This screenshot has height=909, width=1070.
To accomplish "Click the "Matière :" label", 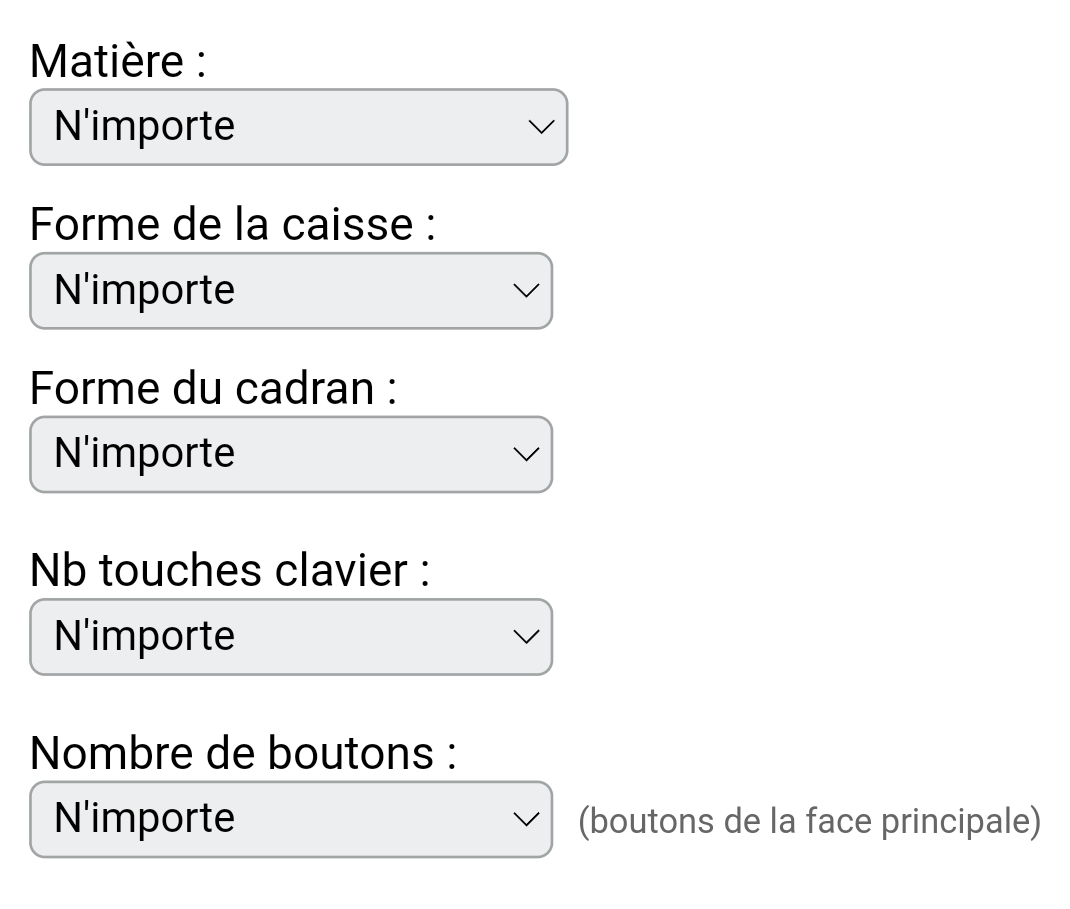I will [x=118, y=62].
